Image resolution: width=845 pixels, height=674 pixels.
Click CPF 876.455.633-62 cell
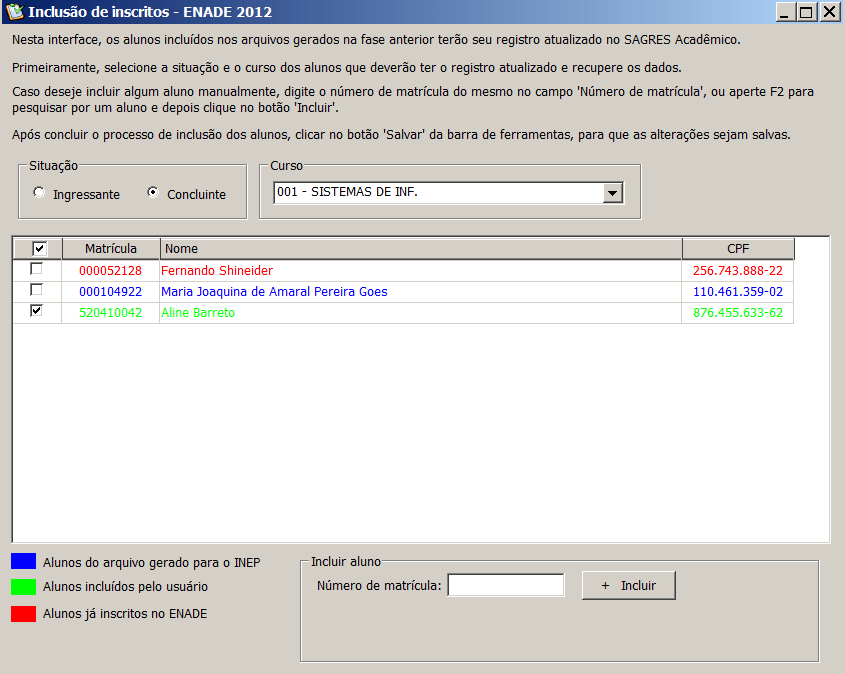point(738,312)
